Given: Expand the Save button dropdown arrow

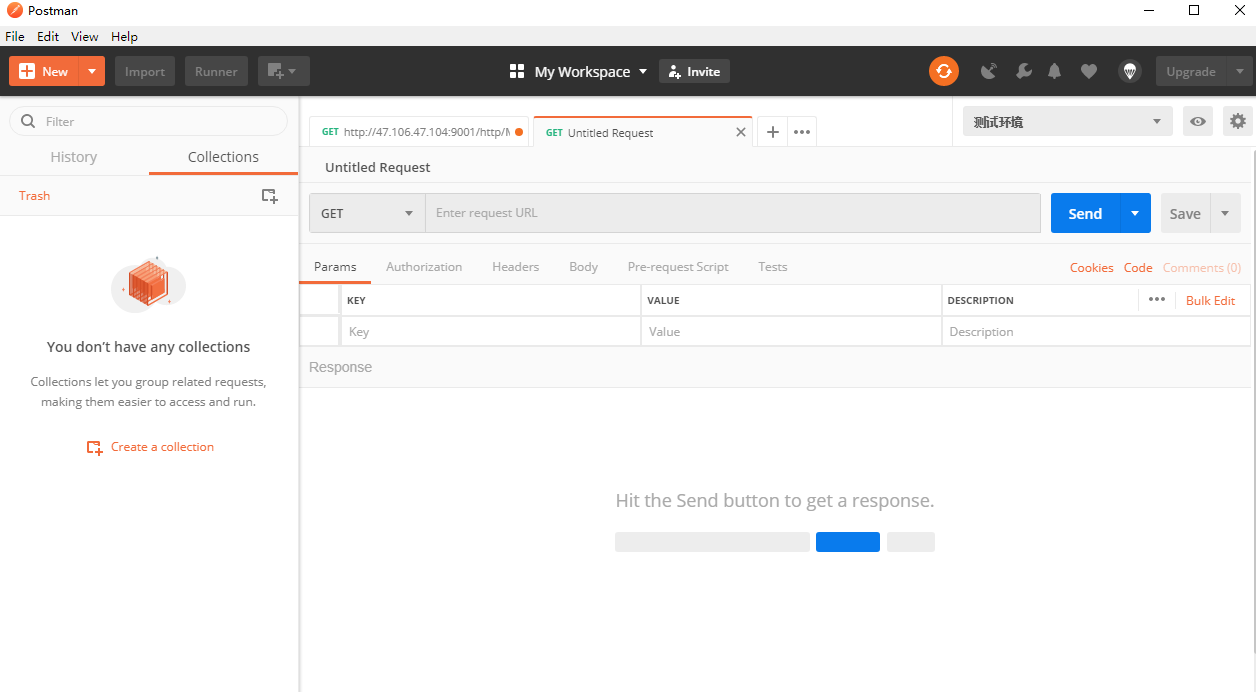Looking at the screenshot, I should pos(1226,213).
